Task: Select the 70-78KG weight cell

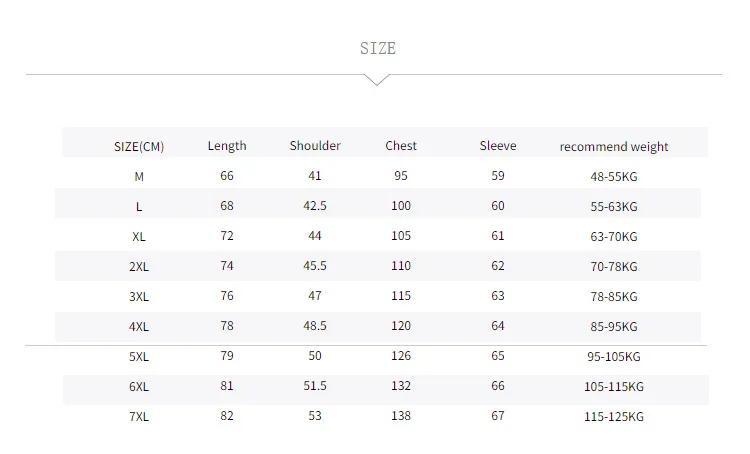Action: tap(614, 266)
